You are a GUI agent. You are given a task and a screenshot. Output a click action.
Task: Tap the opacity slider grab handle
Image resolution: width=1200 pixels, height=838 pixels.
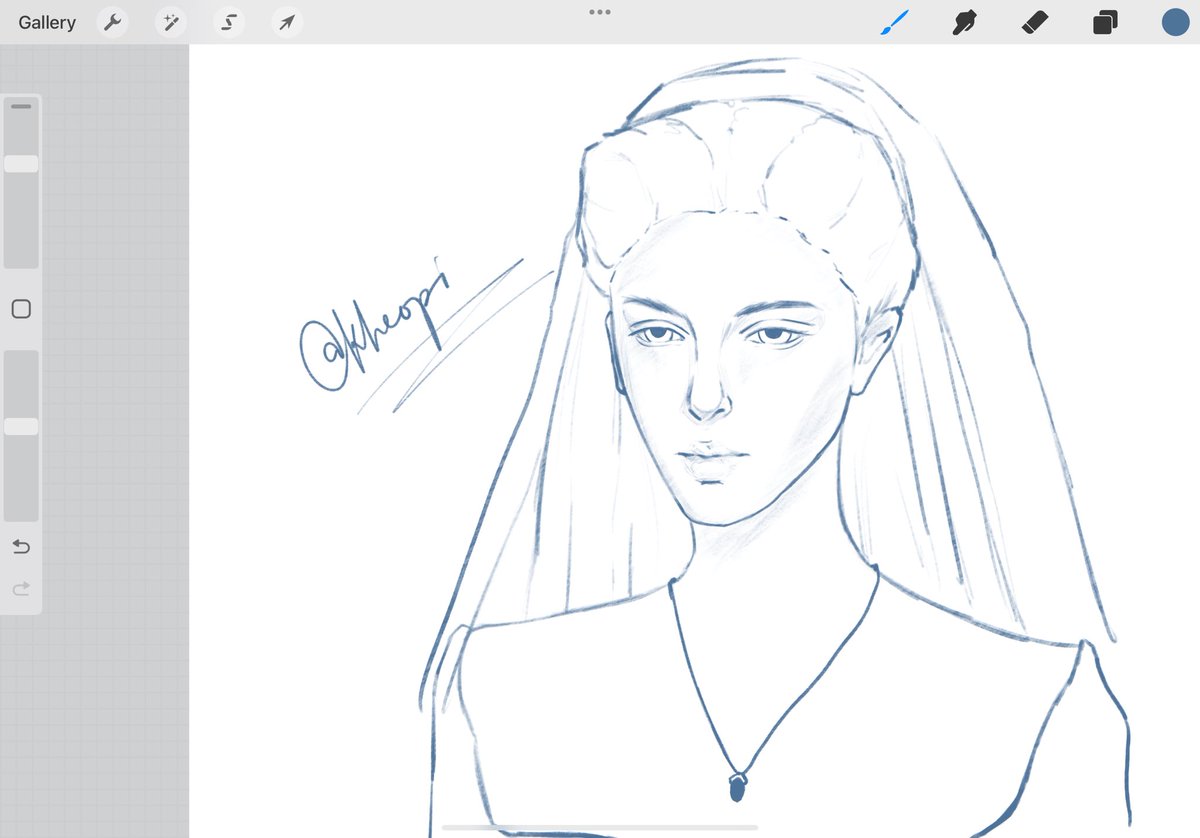point(20,426)
